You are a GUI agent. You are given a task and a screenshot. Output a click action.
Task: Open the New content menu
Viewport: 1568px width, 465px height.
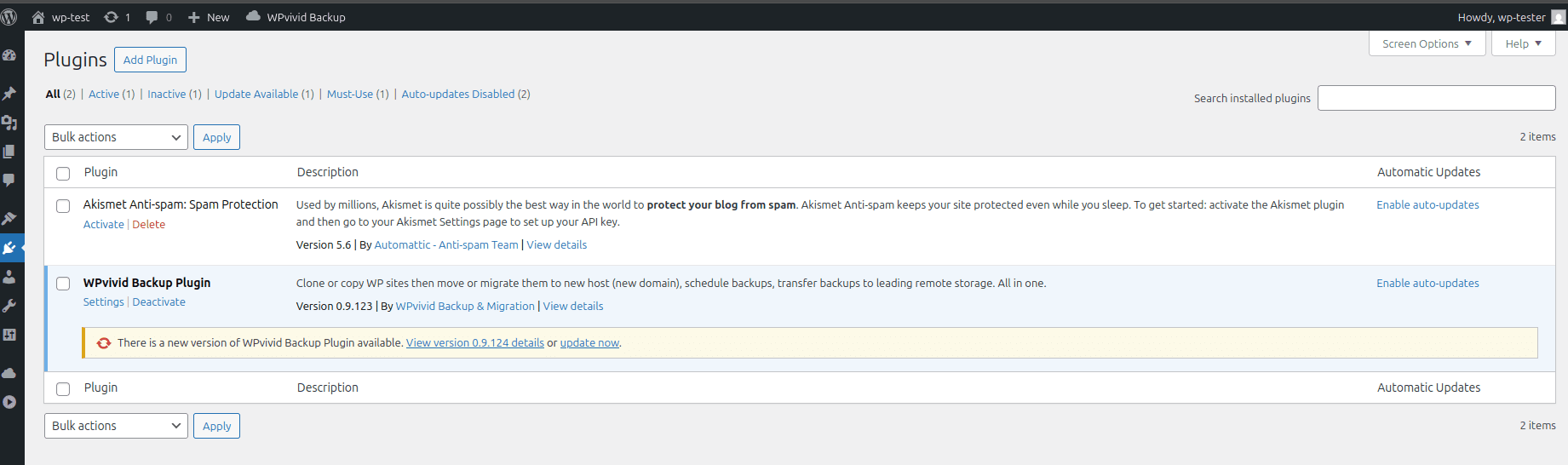(x=209, y=17)
